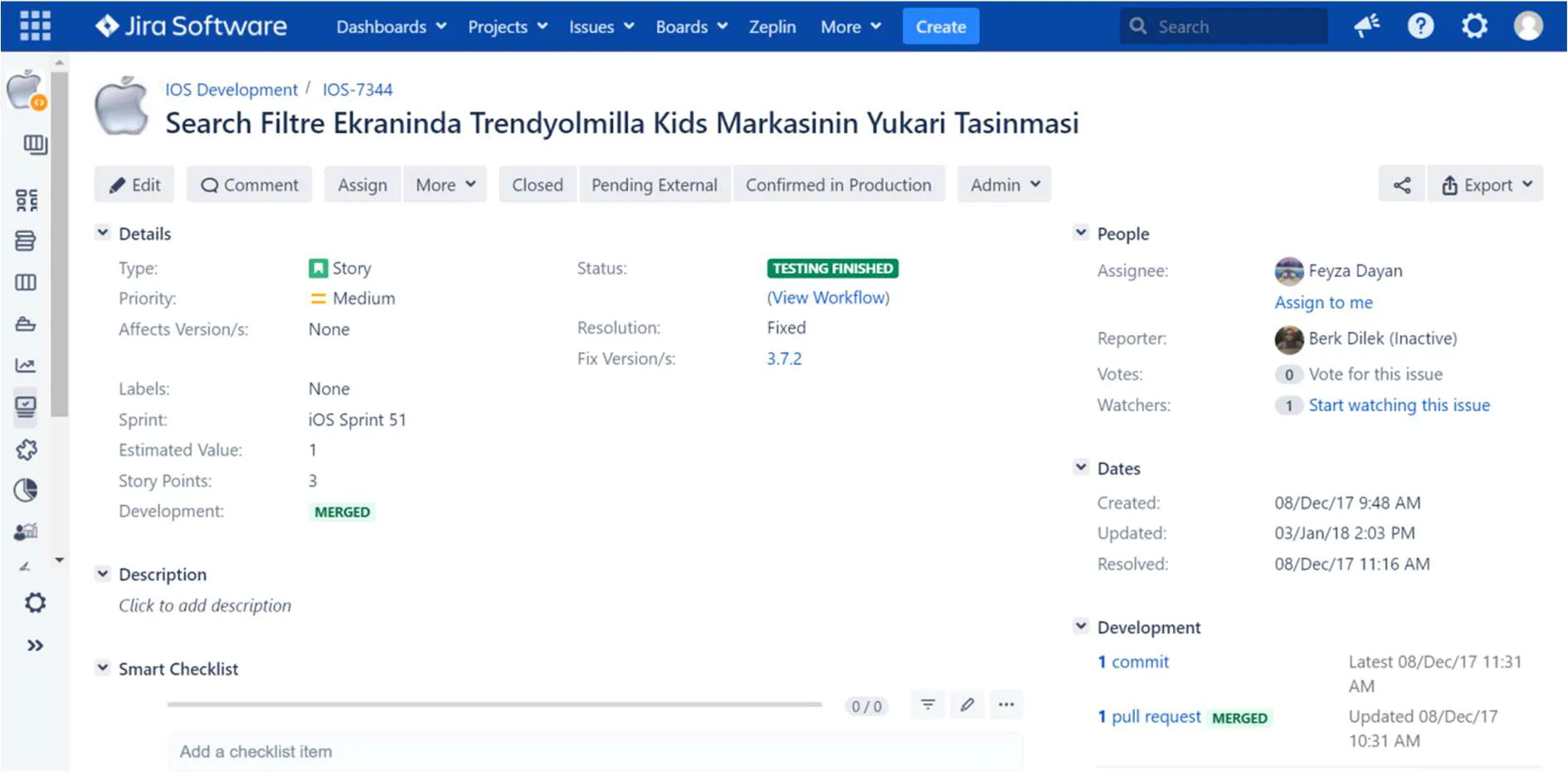Open the IOS-7344 issue key link
Image resolution: width=1568 pixels, height=772 pixels.
[358, 90]
